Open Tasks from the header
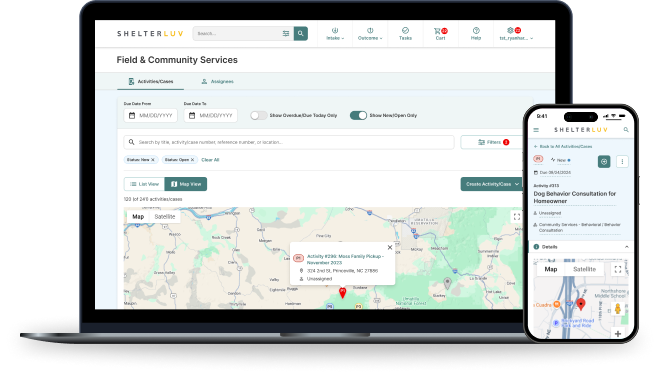660x374 pixels. click(x=405, y=34)
